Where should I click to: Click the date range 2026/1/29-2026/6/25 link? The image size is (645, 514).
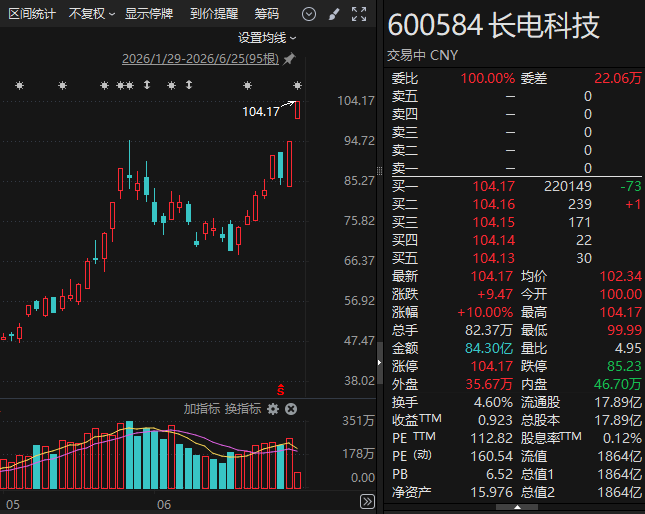pos(200,59)
